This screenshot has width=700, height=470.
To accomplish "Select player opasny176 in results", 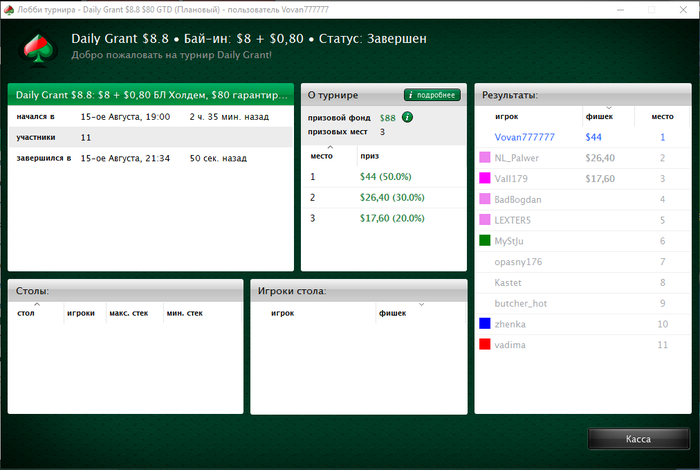I will 518,262.
